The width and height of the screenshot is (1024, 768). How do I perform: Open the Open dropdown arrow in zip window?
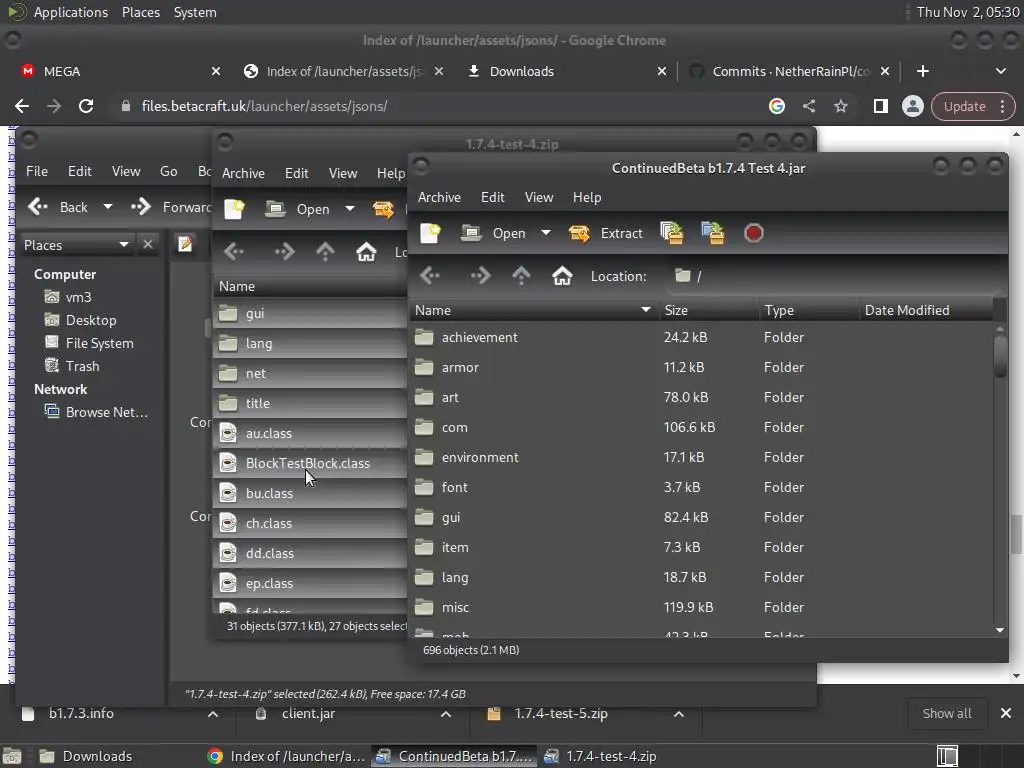350,209
